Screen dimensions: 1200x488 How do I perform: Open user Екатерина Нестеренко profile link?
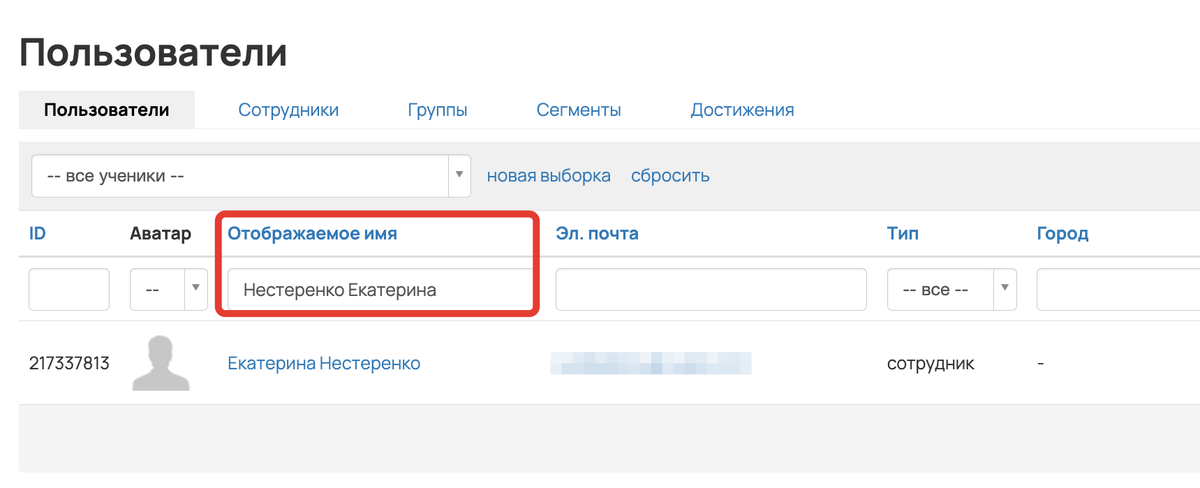(x=324, y=364)
